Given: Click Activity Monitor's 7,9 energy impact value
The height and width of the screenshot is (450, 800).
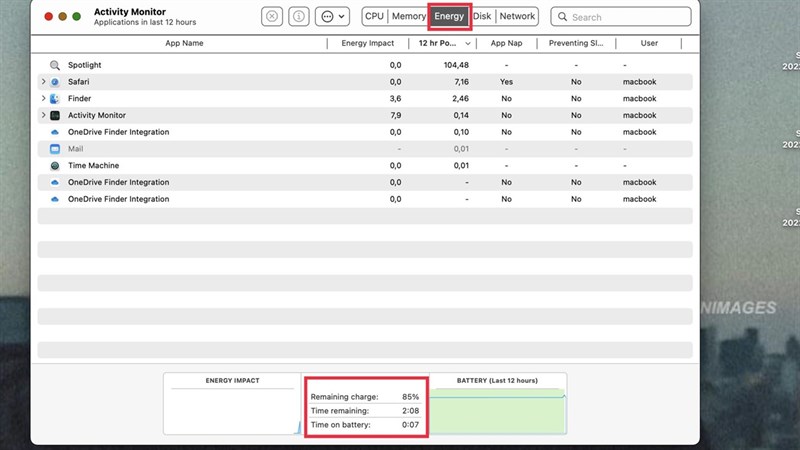Looking at the screenshot, I should tap(395, 115).
